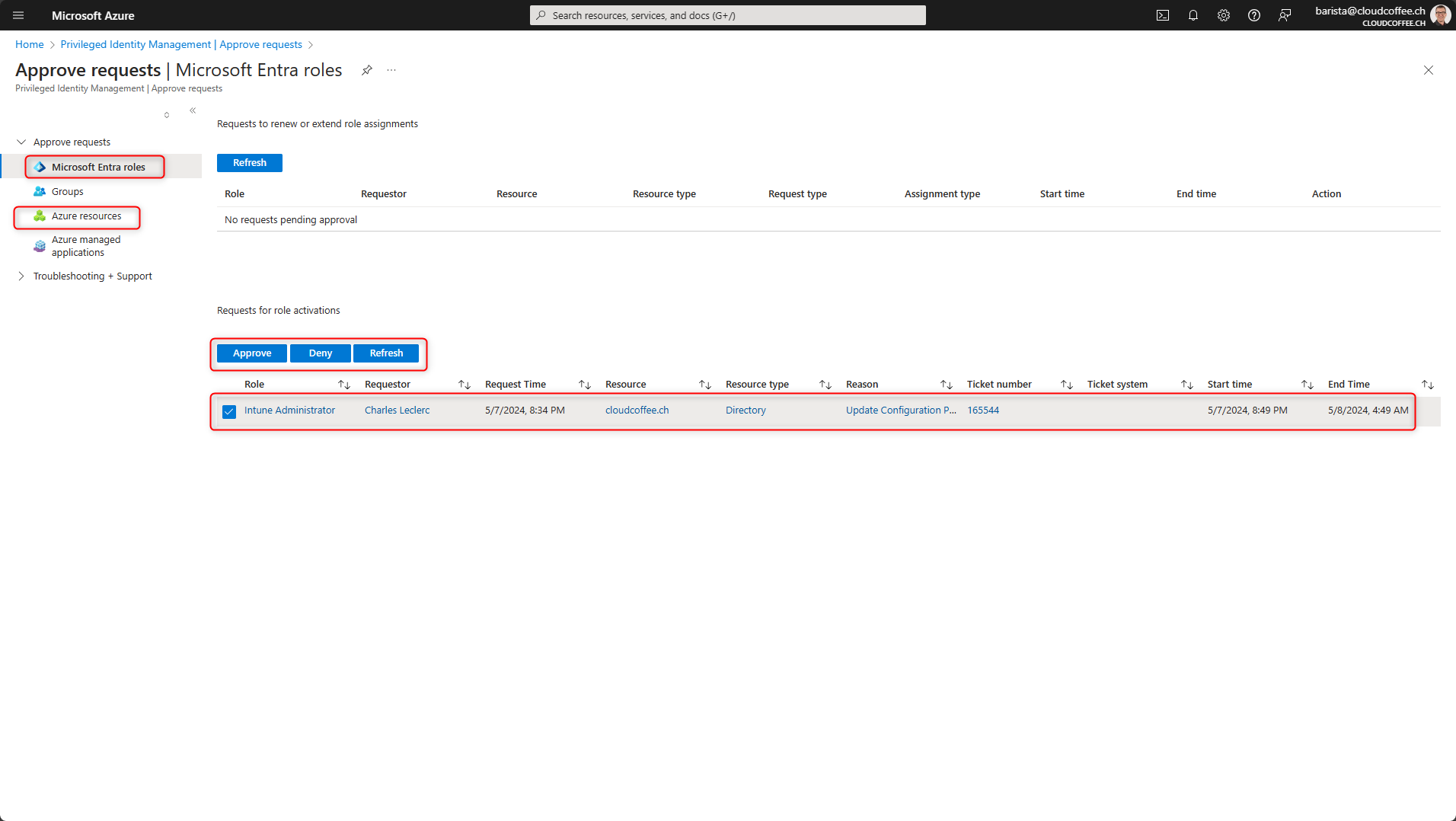Image resolution: width=1456 pixels, height=821 pixels.
Task: Open the more options ellipsis beside title
Action: [x=391, y=70]
